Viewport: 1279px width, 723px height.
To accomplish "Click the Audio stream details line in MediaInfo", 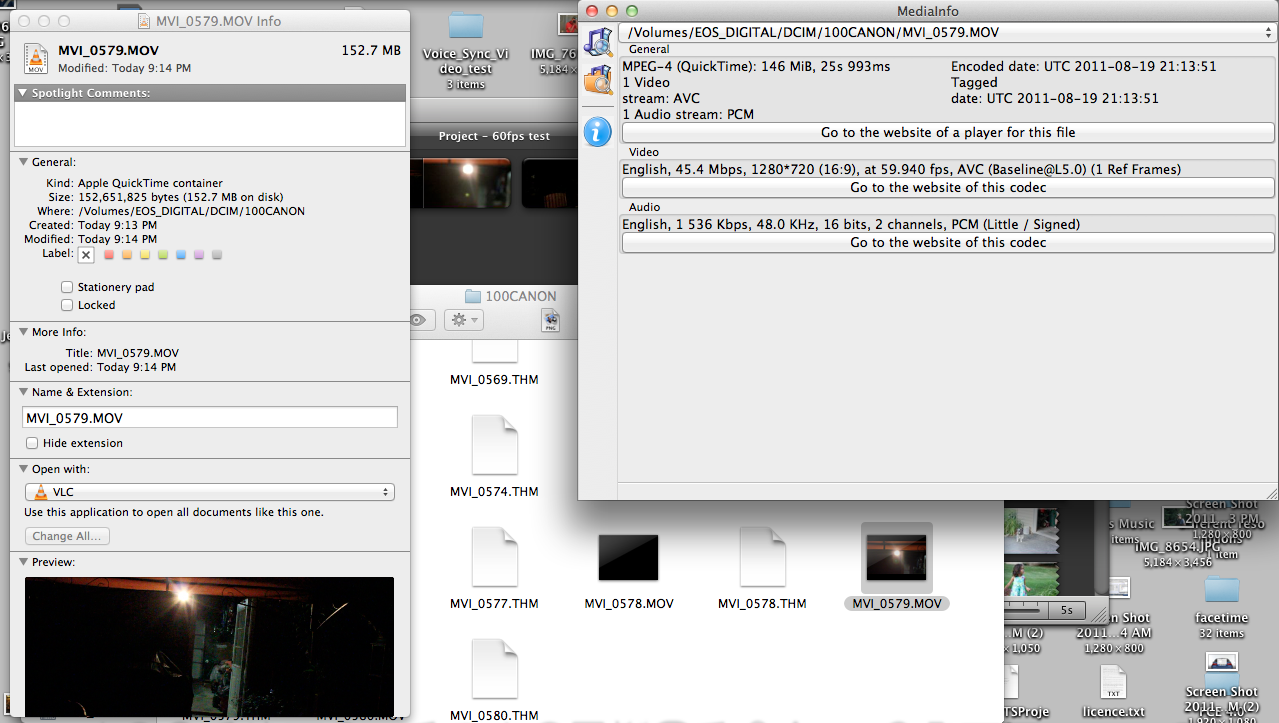I will point(851,225).
